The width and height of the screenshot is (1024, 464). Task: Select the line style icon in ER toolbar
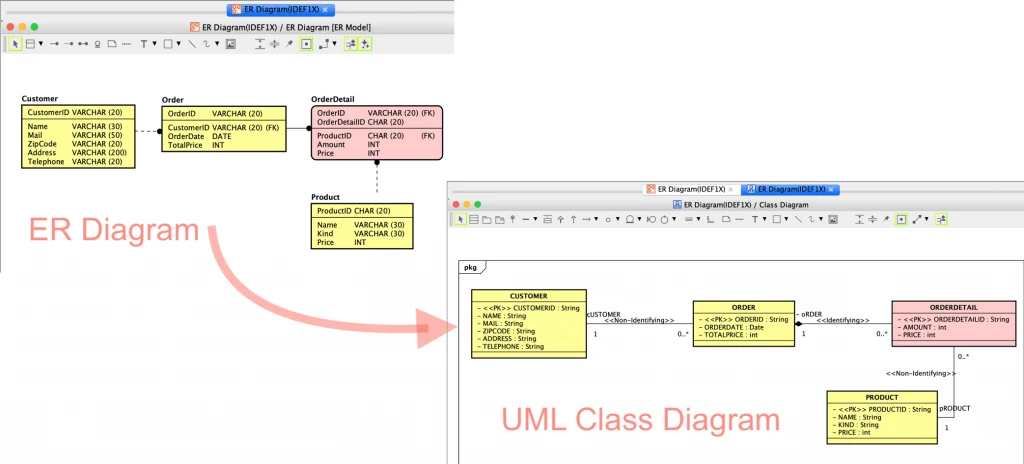click(324, 44)
